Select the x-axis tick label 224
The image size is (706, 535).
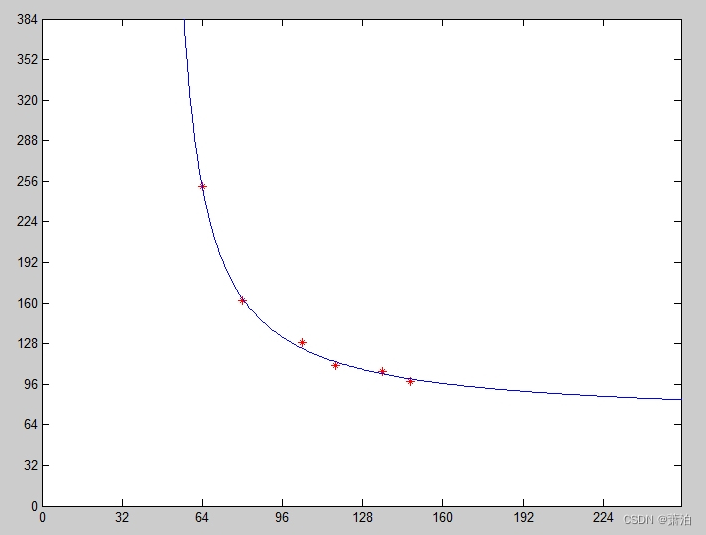(603, 517)
